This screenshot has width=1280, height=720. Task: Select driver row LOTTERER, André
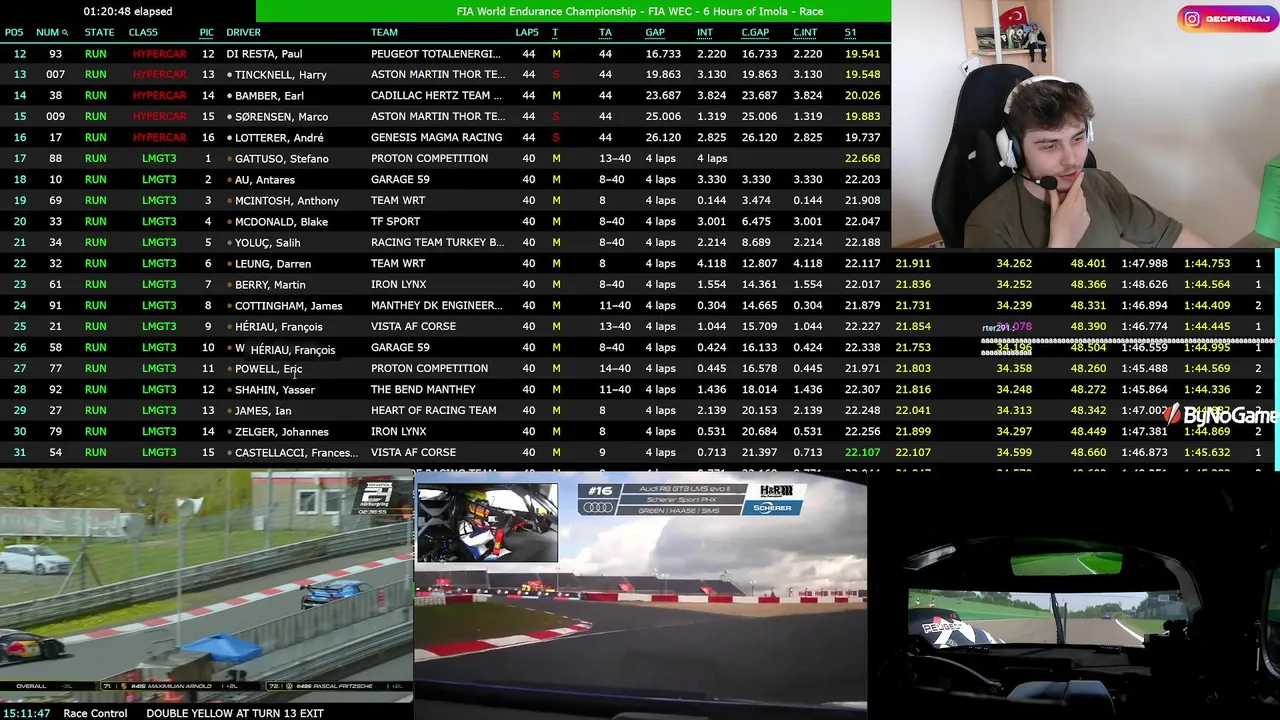(x=445, y=138)
